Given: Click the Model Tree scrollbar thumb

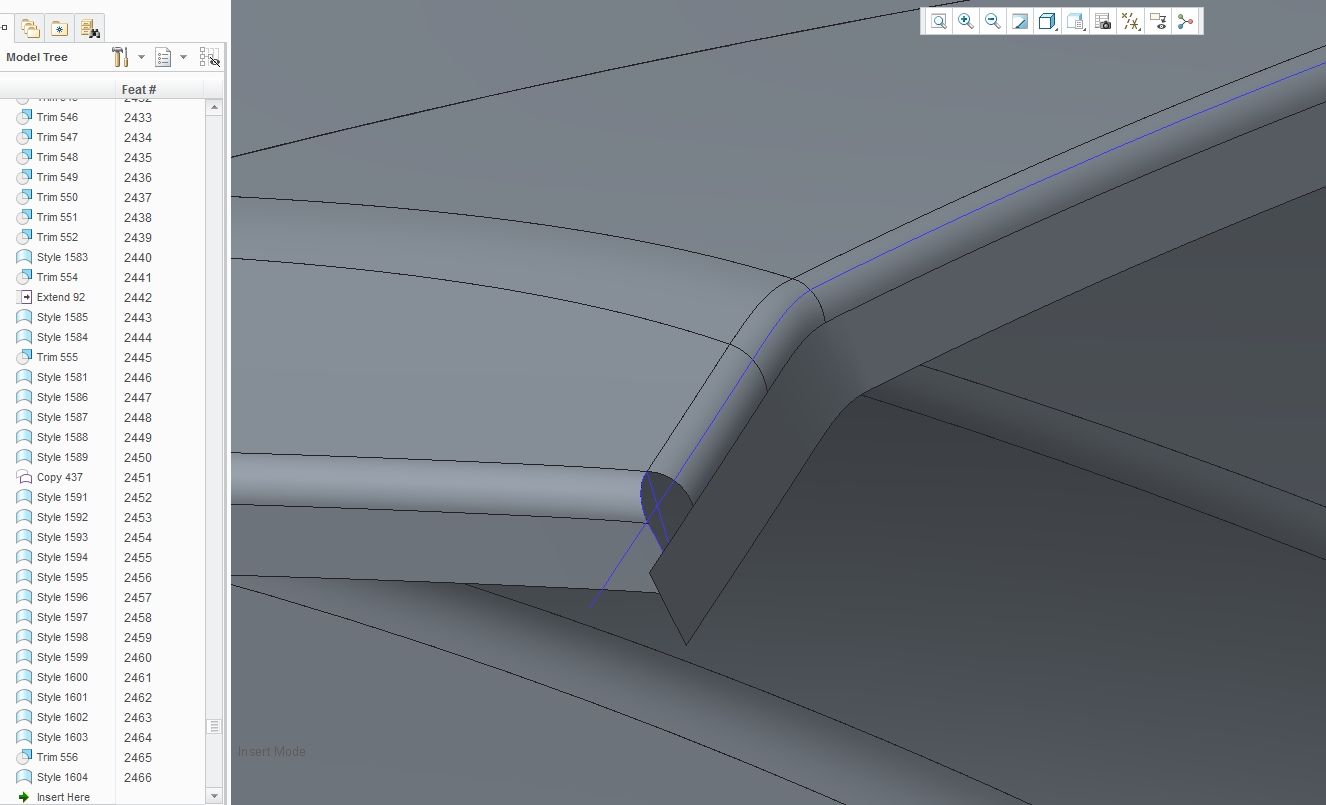Looking at the screenshot, I should coord(214,727).
